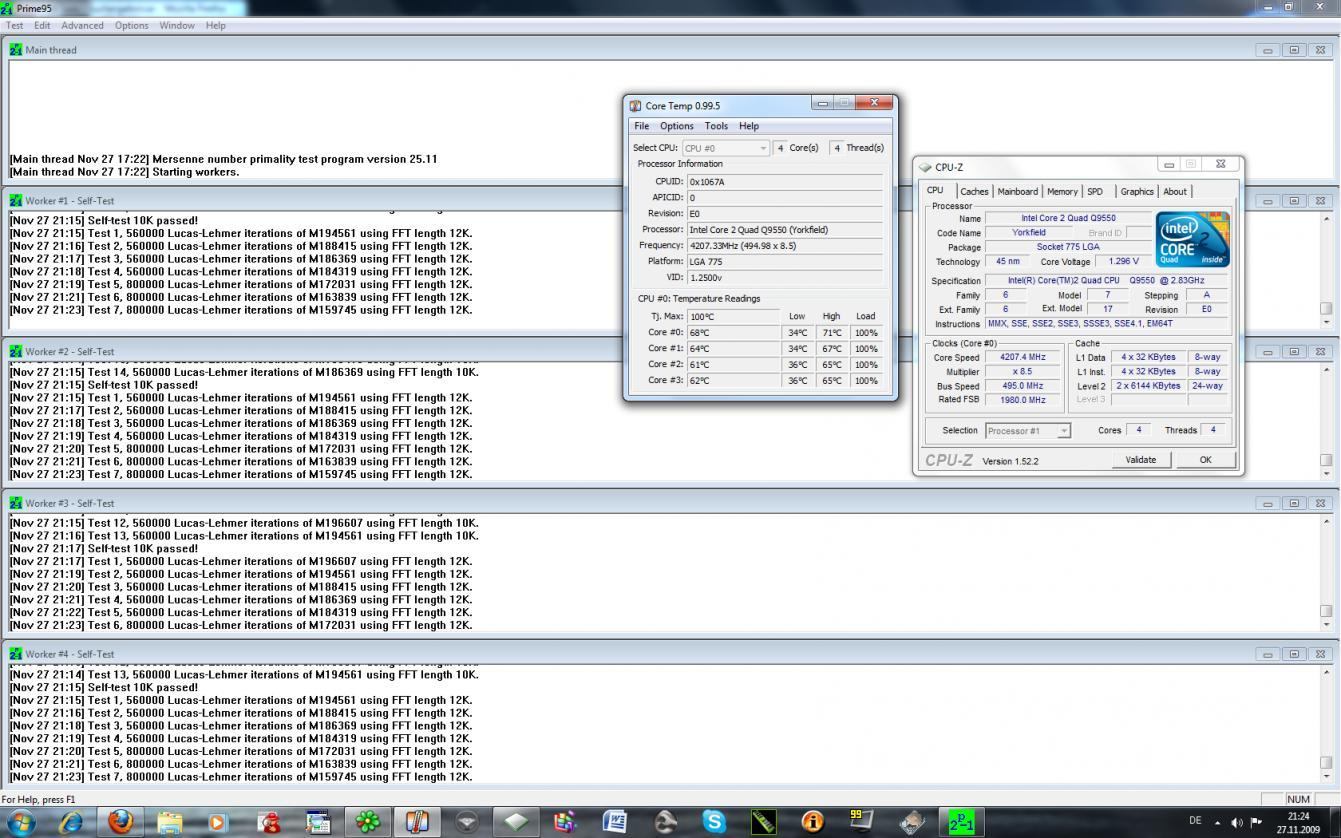
Task: Restore the Main thread child window
Action: pos(1293,50)
